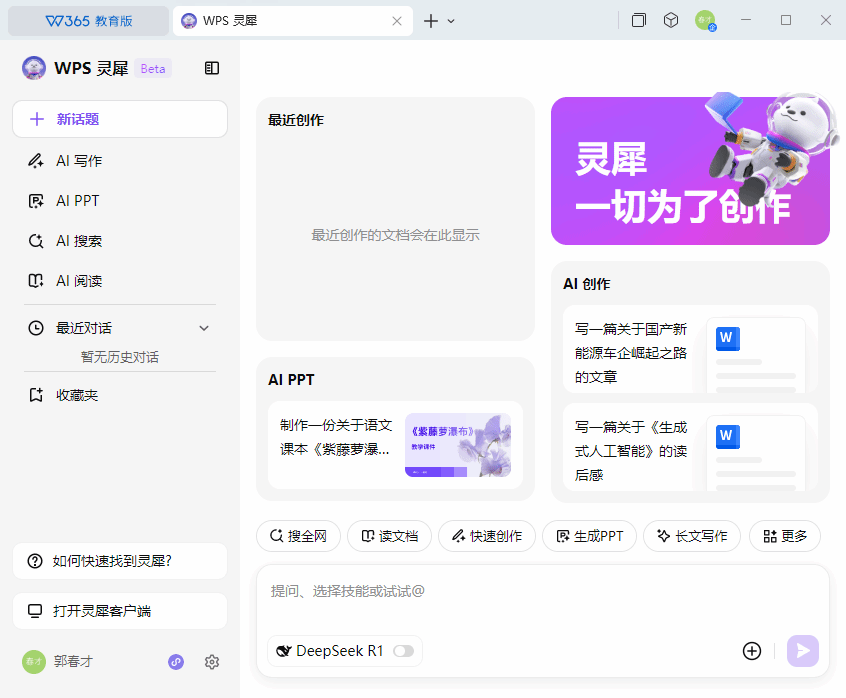Switch to the W365 教育版 tab
The image size is (846, 698).
(88, 21)
